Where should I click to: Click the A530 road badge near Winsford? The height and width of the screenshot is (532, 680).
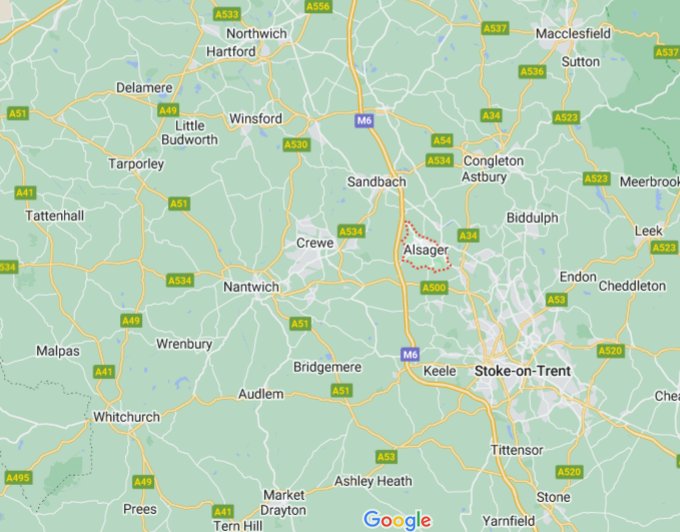pyautogui.click(x=296, y=144)
